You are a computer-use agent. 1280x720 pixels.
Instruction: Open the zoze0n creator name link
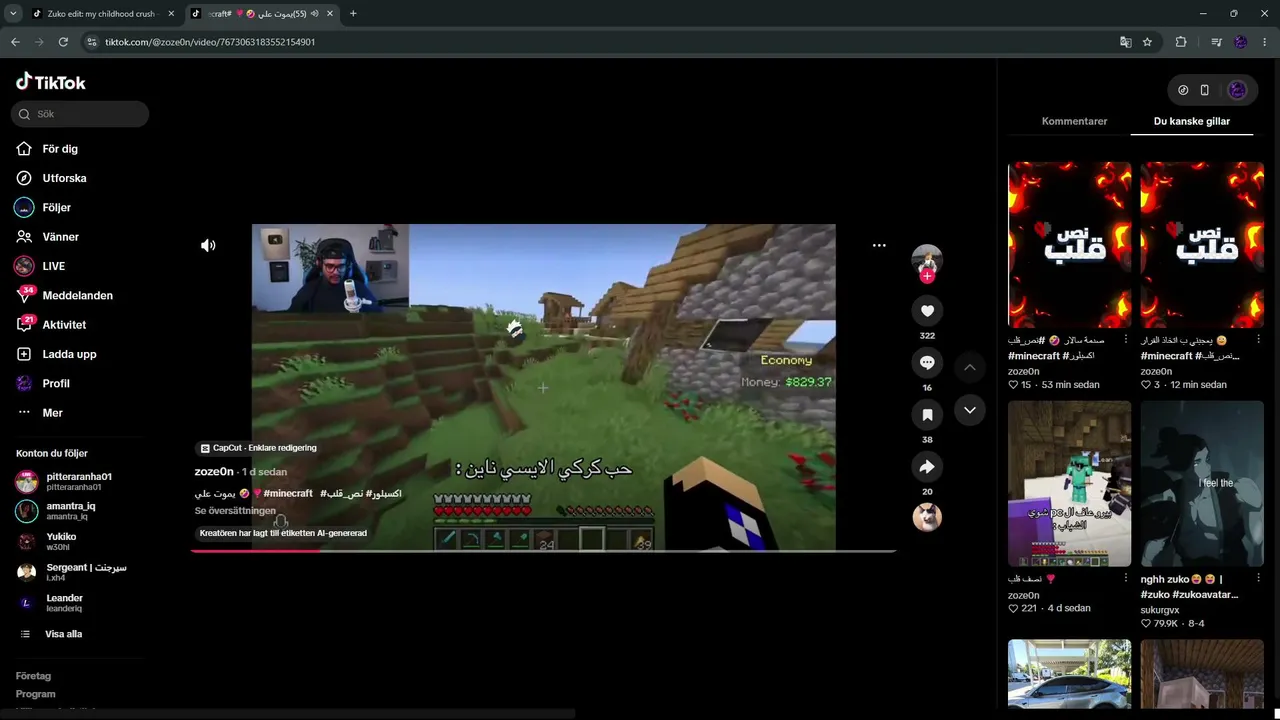[214, 472]
